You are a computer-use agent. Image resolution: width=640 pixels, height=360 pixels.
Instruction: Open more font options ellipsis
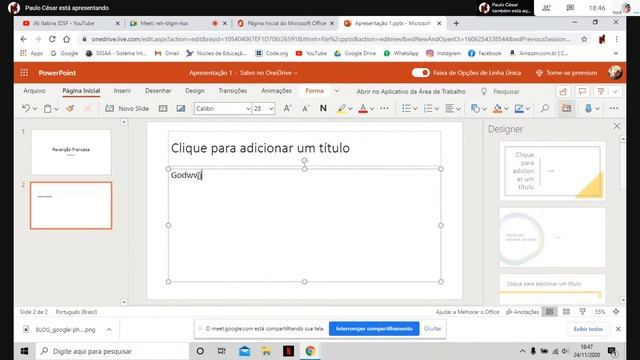[x=384, y=108]
